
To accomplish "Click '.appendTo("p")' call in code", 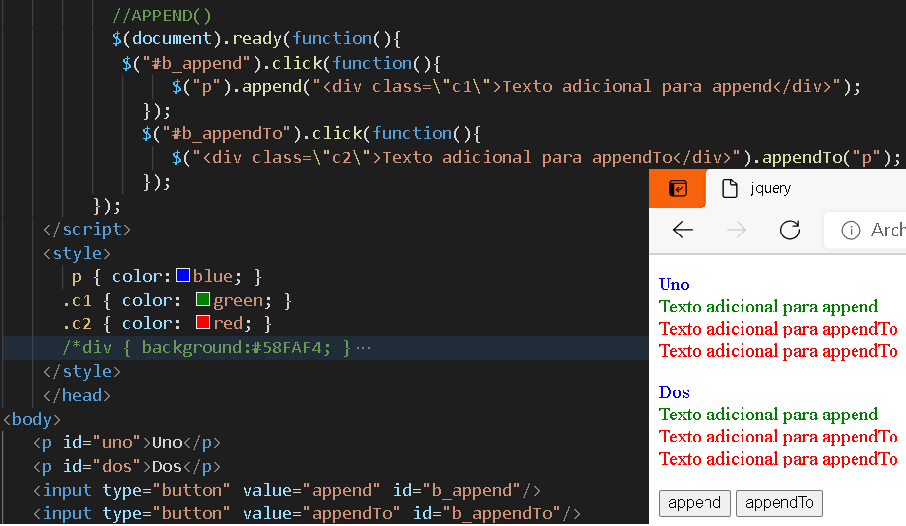I will [827, 157].
